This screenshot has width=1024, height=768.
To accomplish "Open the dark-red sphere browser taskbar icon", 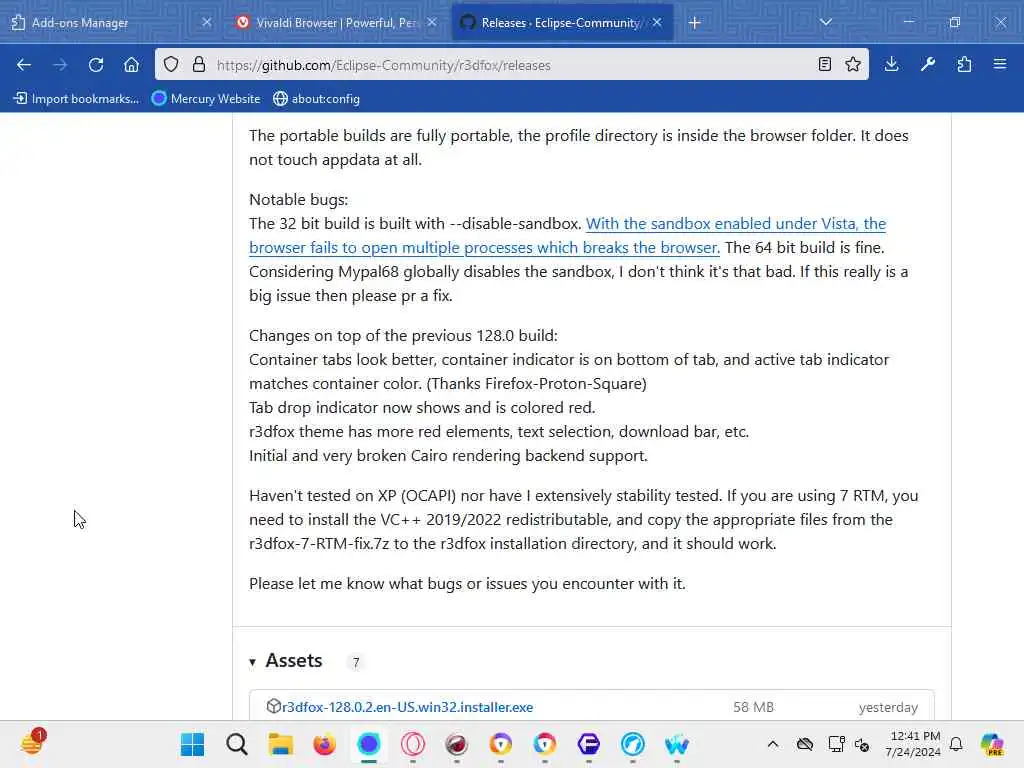I will pyautogui.click(x=456, y=744).
